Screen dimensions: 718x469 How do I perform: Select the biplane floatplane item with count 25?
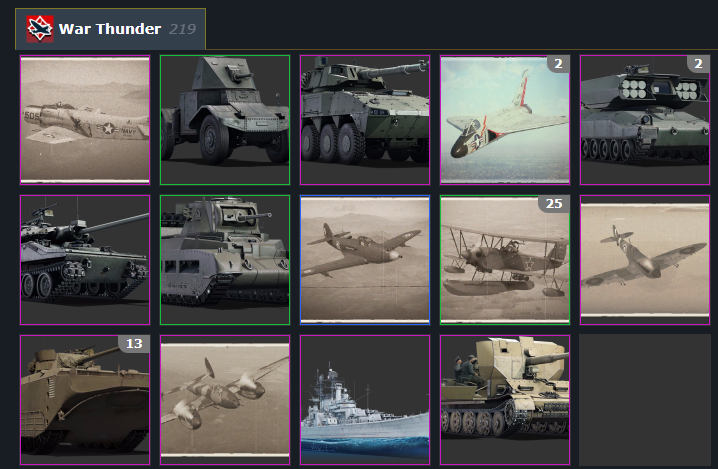[x=505, y=260]
